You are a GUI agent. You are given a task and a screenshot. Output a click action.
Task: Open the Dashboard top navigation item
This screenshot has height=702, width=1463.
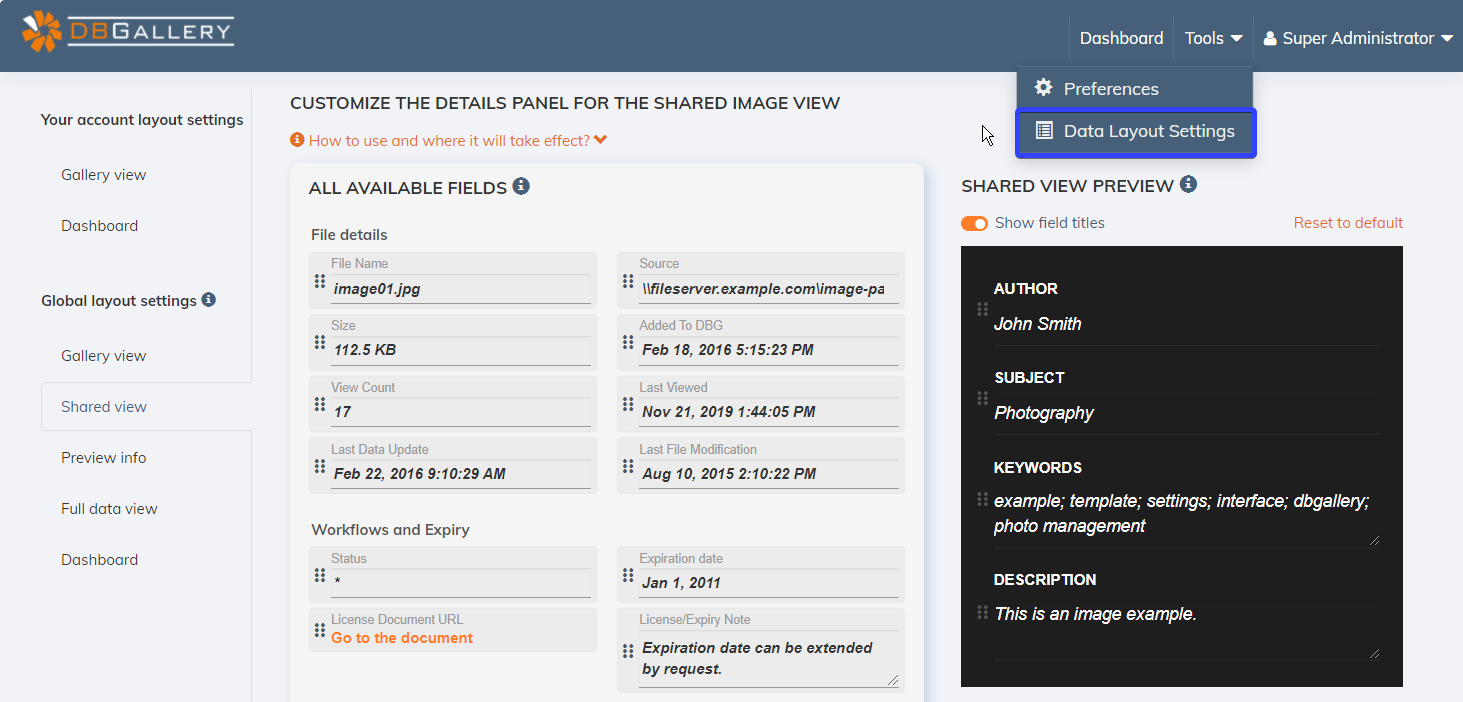tap(1121, 38)
